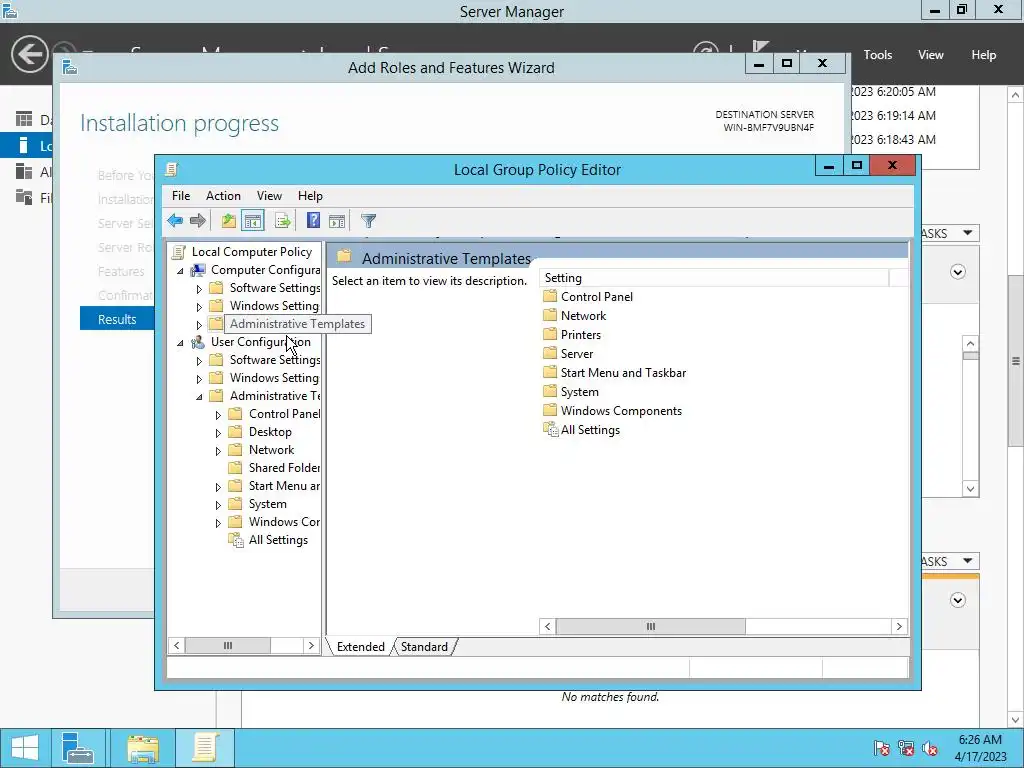
Task: Click the Server Manager back arrow button
Action: click(x=29, y=54)
